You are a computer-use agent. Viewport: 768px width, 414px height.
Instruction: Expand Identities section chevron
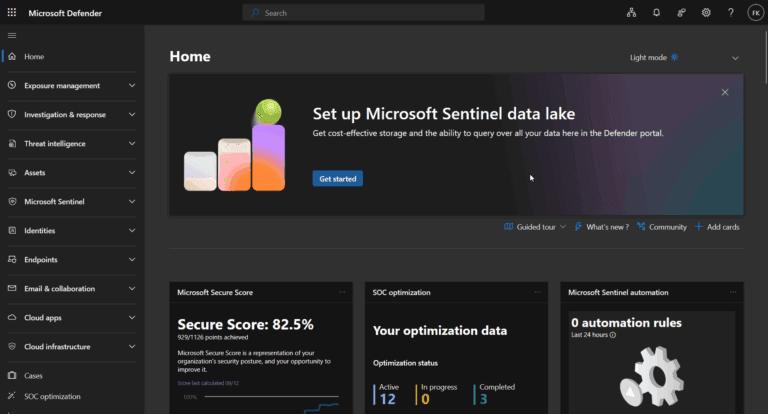[x=132, y=230]
